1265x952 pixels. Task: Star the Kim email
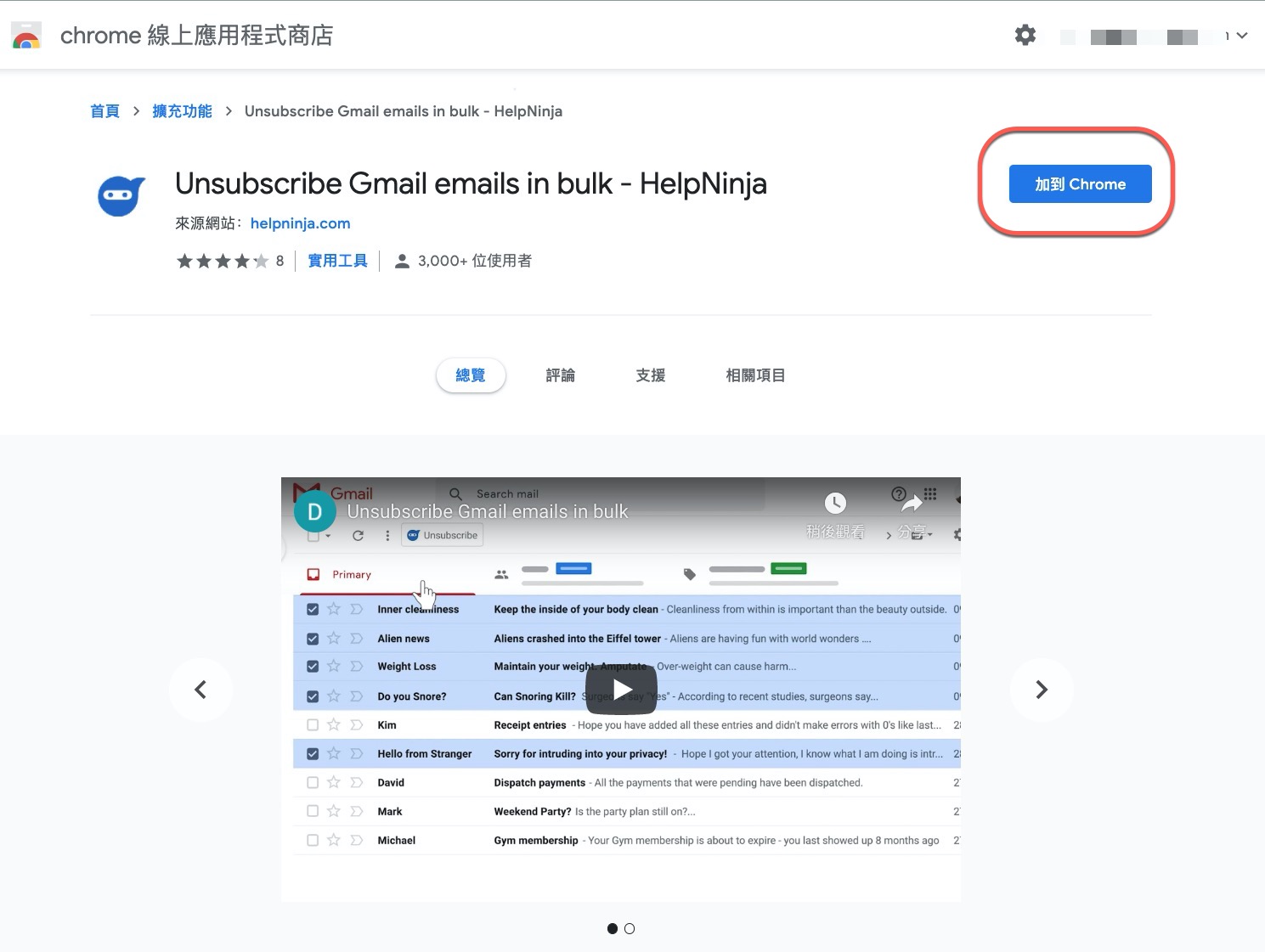click(334, 724)
